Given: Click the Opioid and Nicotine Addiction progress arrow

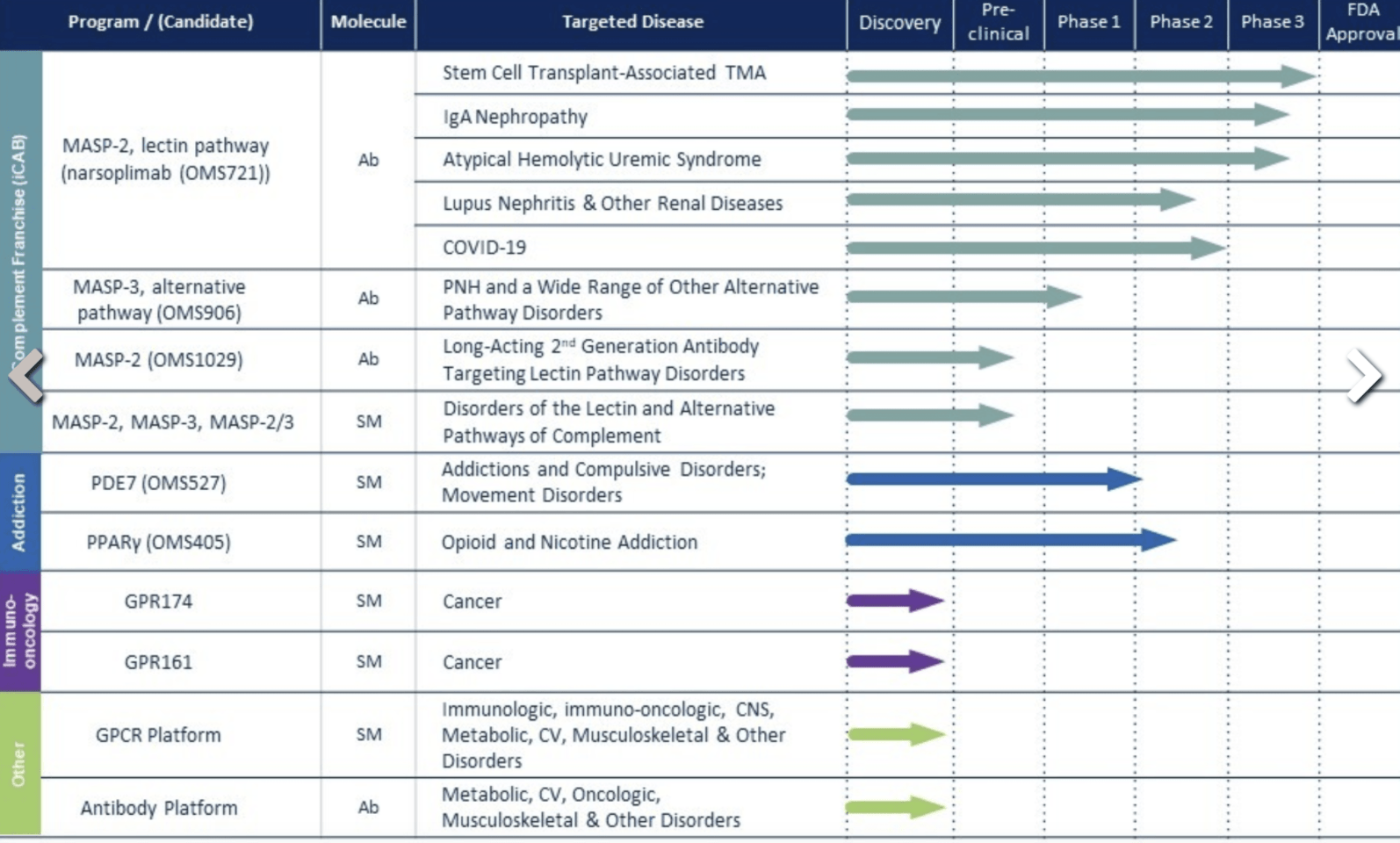Looking at the screenshot, I should (1011, 540).
